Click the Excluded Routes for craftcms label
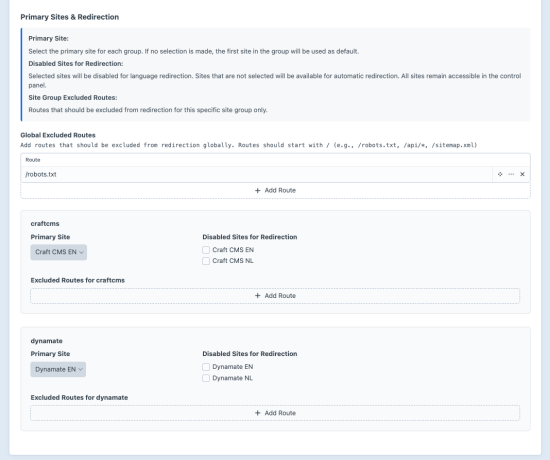Image resolution: width=550 pixels, height=460 pixels. tap(78, 280)
